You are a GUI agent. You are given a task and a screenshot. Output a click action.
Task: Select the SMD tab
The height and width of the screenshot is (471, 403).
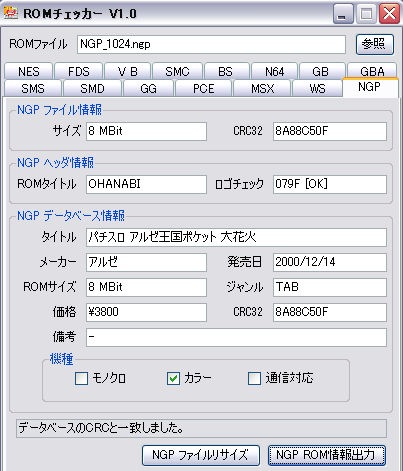(x=92, y=88)
